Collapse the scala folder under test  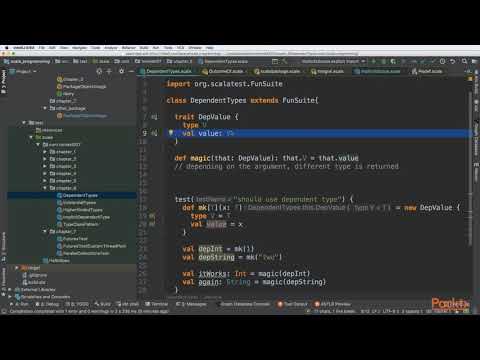click(31, 137)
